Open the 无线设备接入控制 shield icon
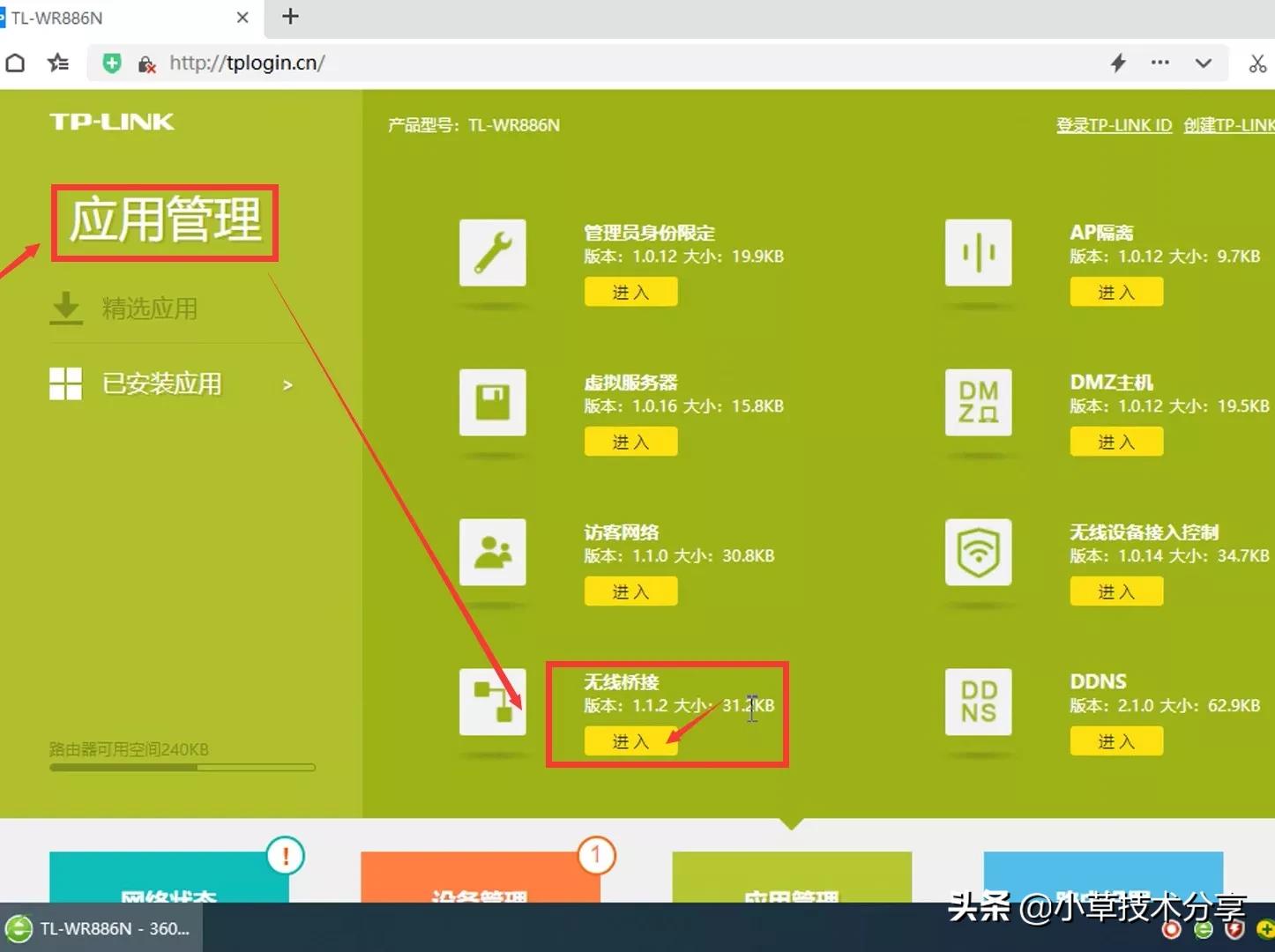The width and height of the screenshot is (1275, 952). tap(978, 553)
